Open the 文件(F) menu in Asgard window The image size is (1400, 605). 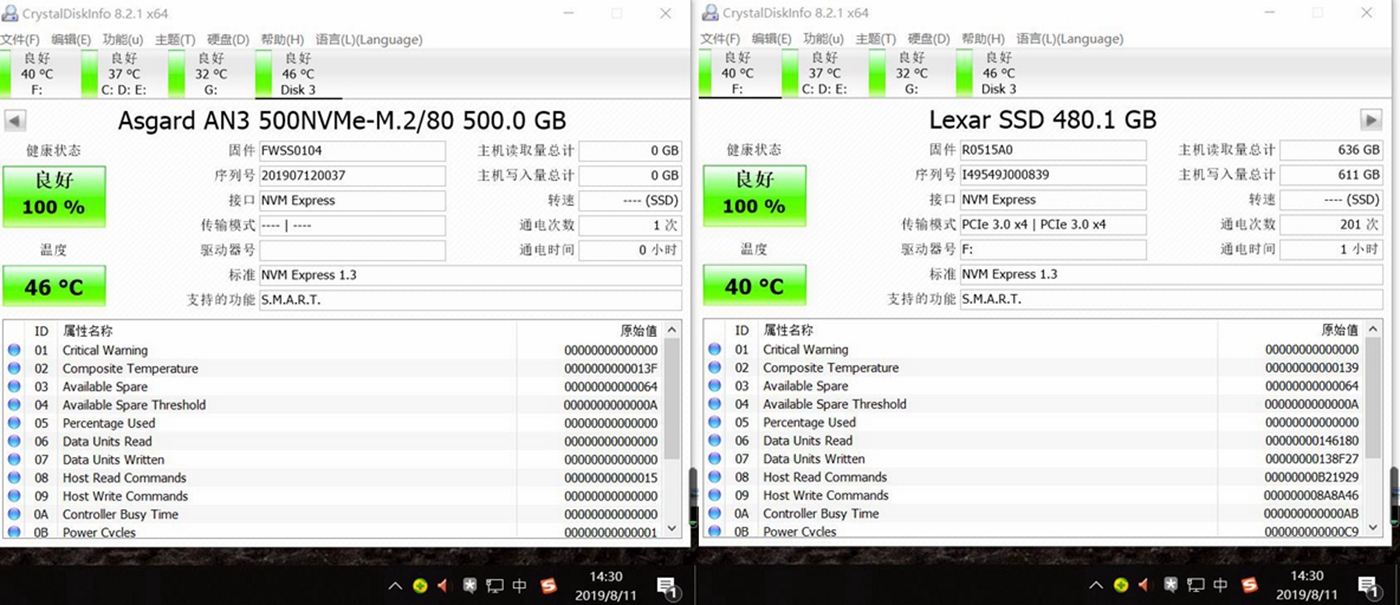(x=20, y=39)
